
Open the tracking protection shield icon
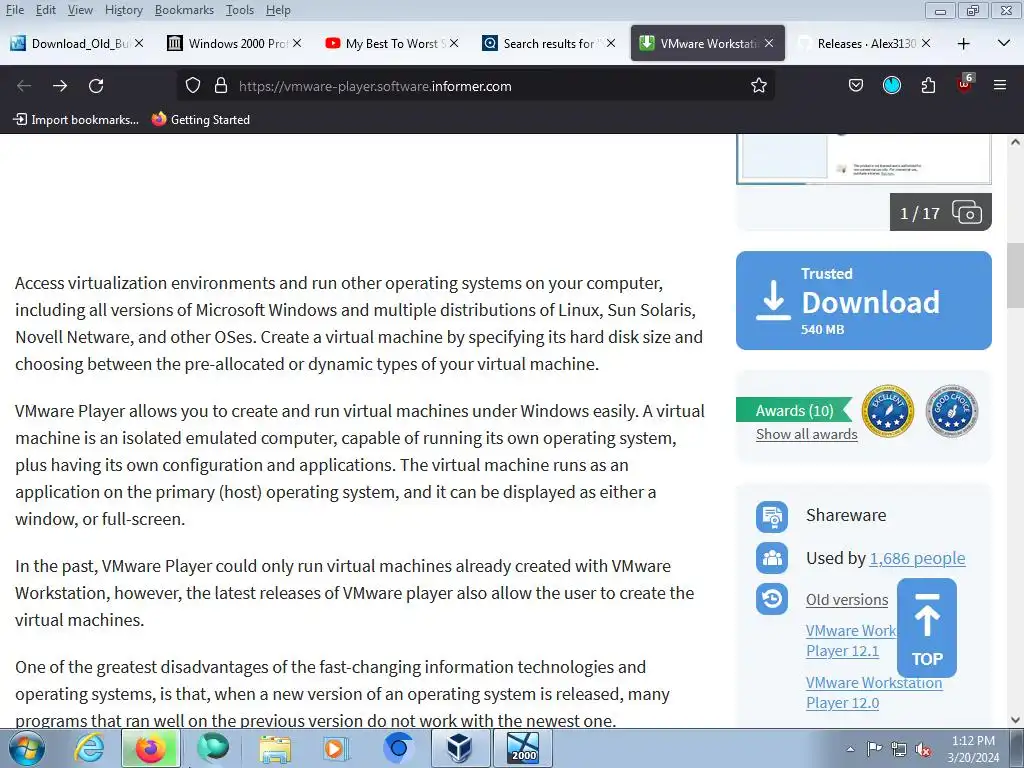click(193, 86)
